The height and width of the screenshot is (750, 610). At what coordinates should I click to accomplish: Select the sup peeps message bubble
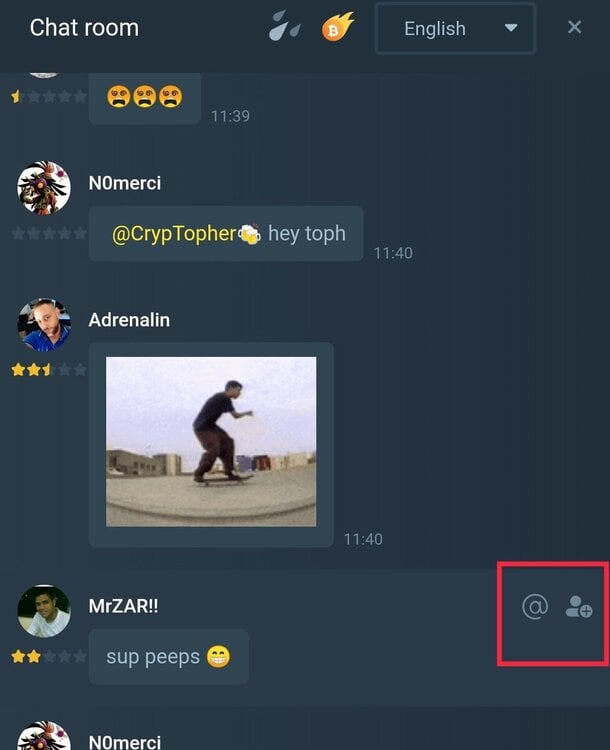click(169, 657)
